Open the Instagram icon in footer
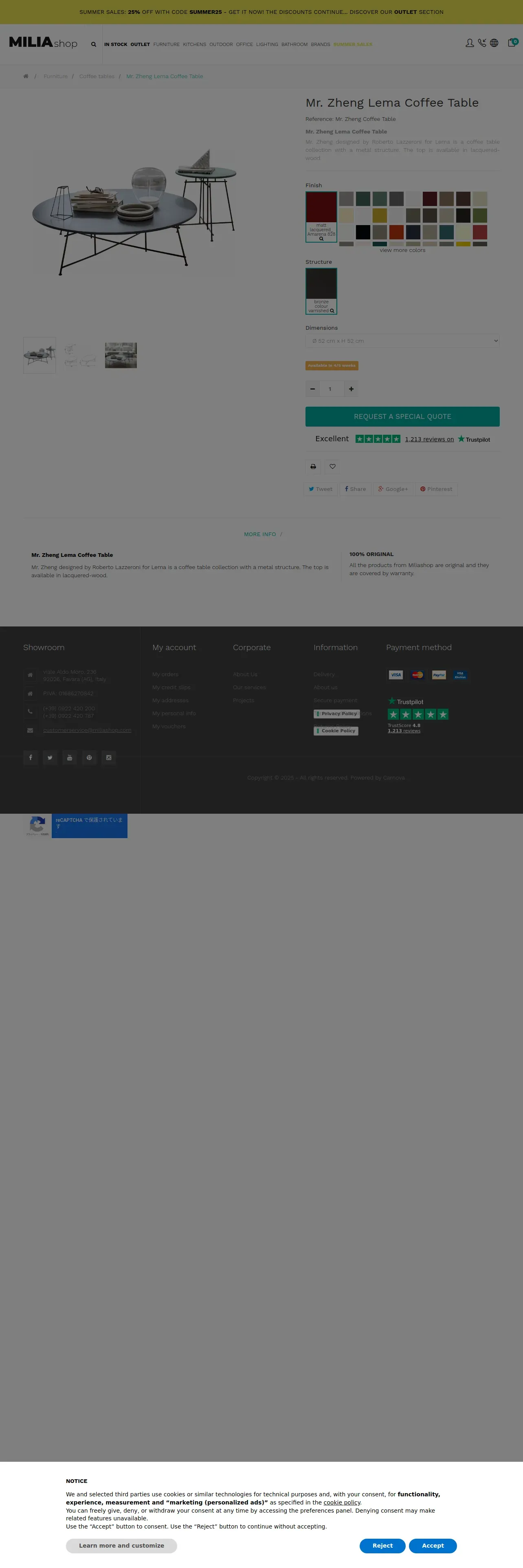 click(x=108, y=757)
